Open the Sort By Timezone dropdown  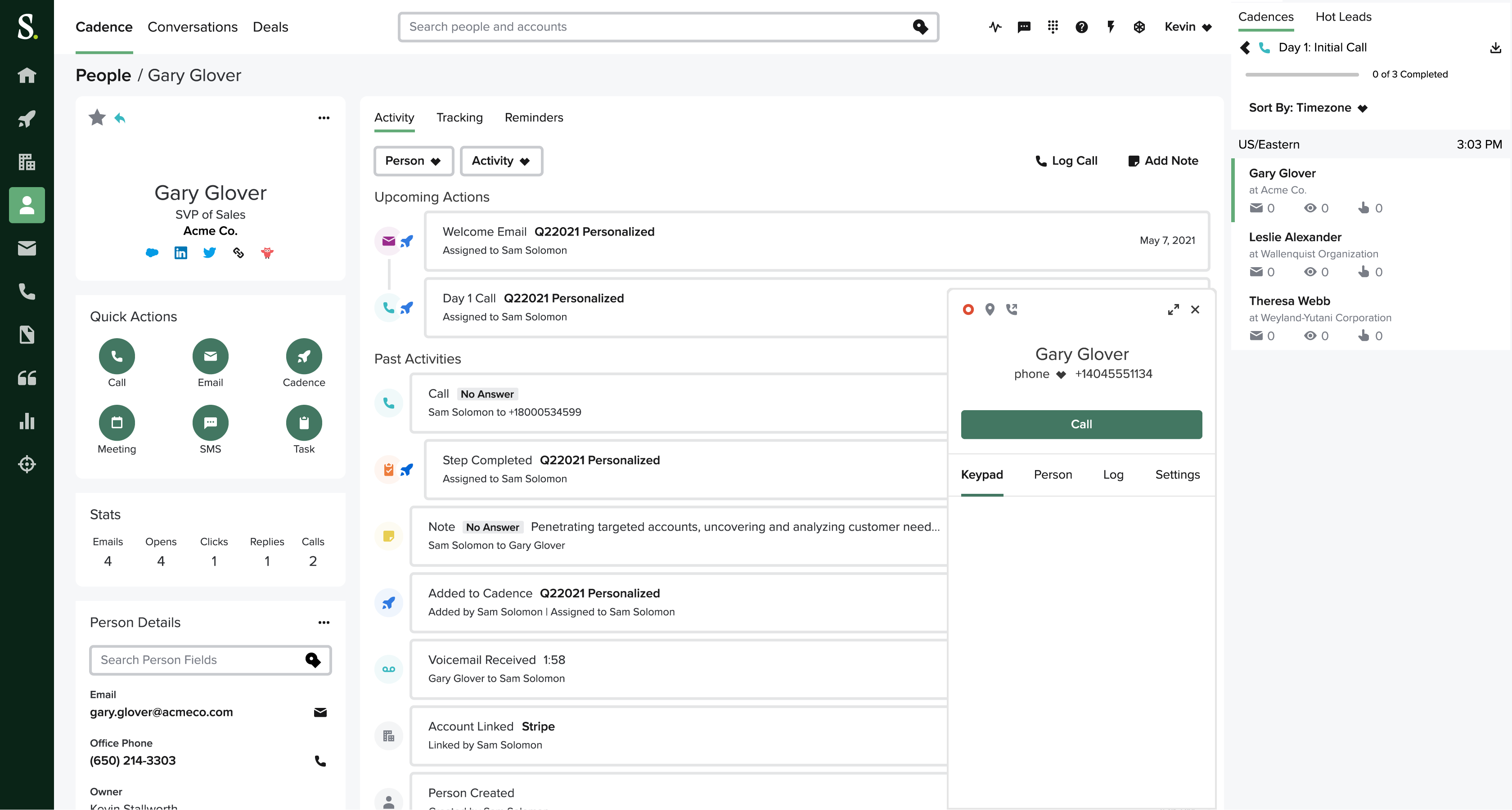click(1308, 107)
